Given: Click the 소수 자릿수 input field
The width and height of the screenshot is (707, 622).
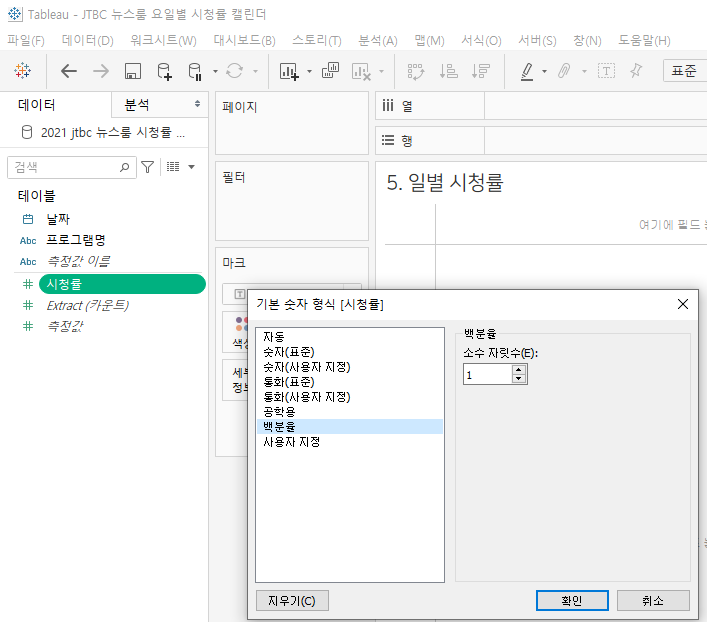Looking at the screenshot, I should 488,374.
